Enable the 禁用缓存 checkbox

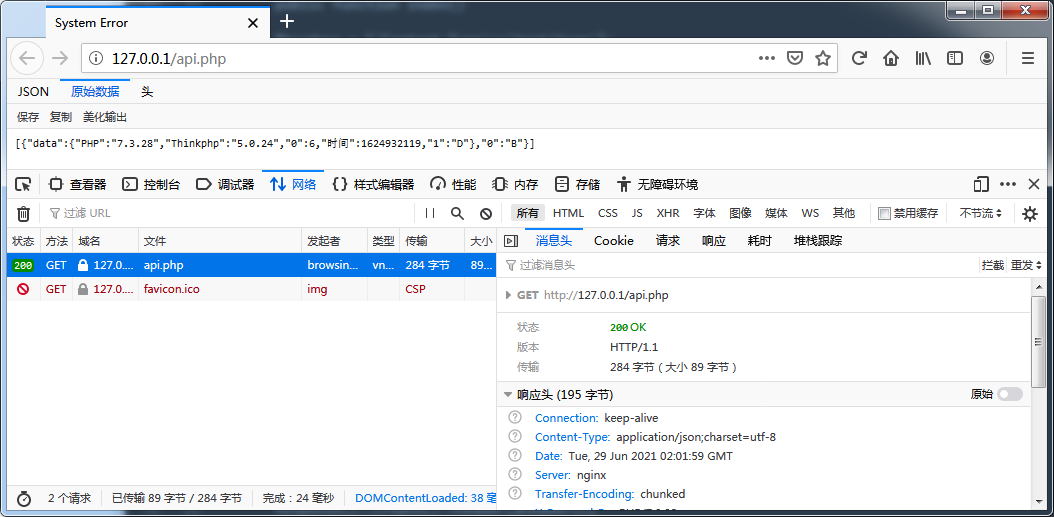coord(885,213)
